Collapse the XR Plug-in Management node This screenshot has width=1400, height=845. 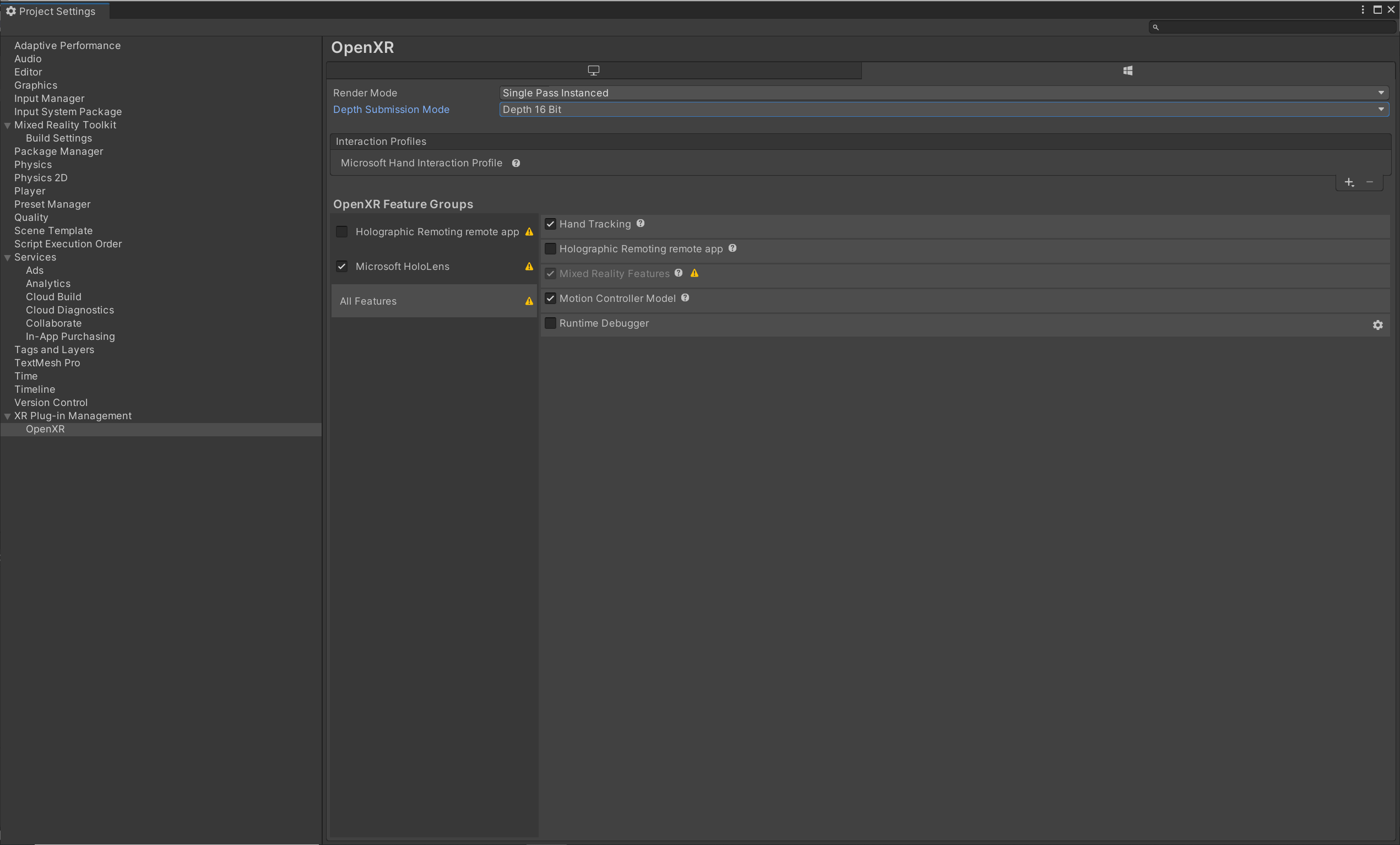(x=7, y=416)
